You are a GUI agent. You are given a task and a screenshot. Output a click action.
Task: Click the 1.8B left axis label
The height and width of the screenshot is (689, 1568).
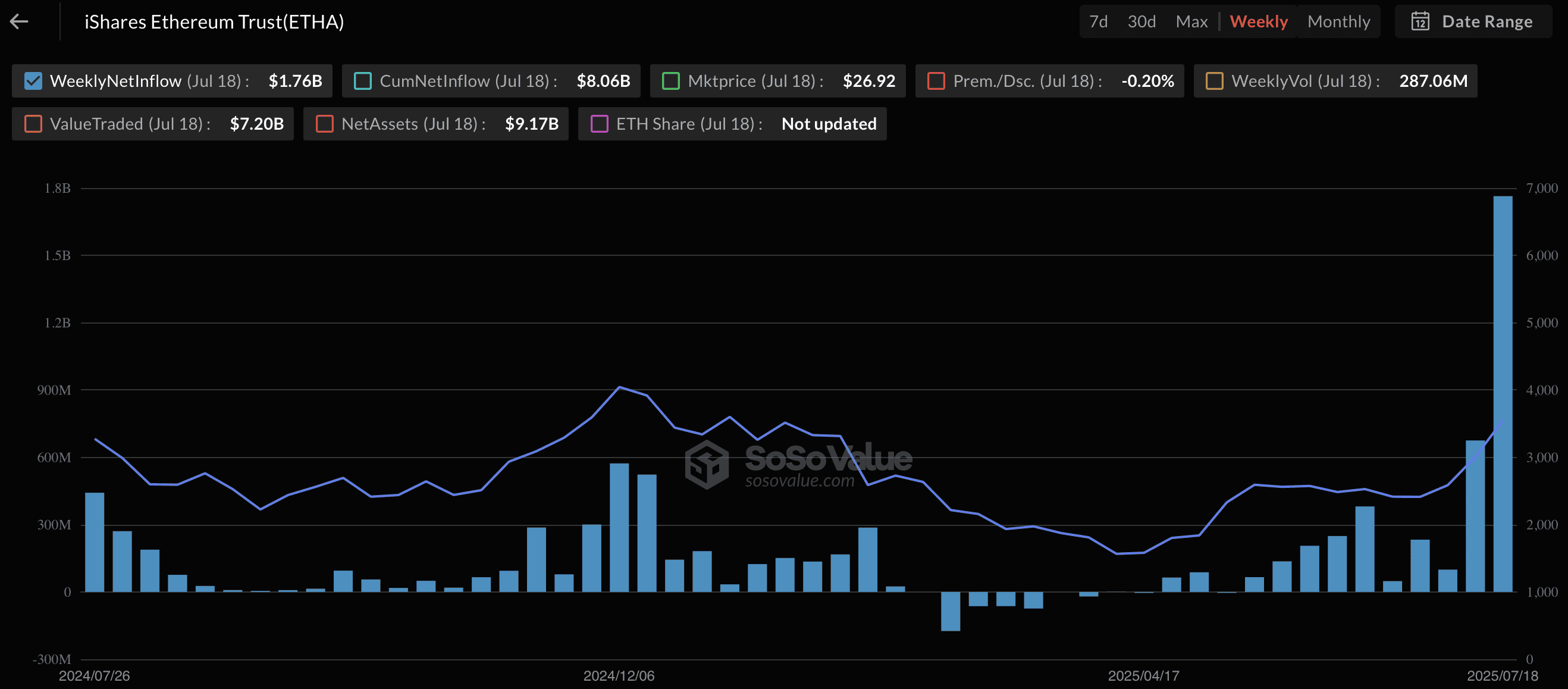(57, 189)
